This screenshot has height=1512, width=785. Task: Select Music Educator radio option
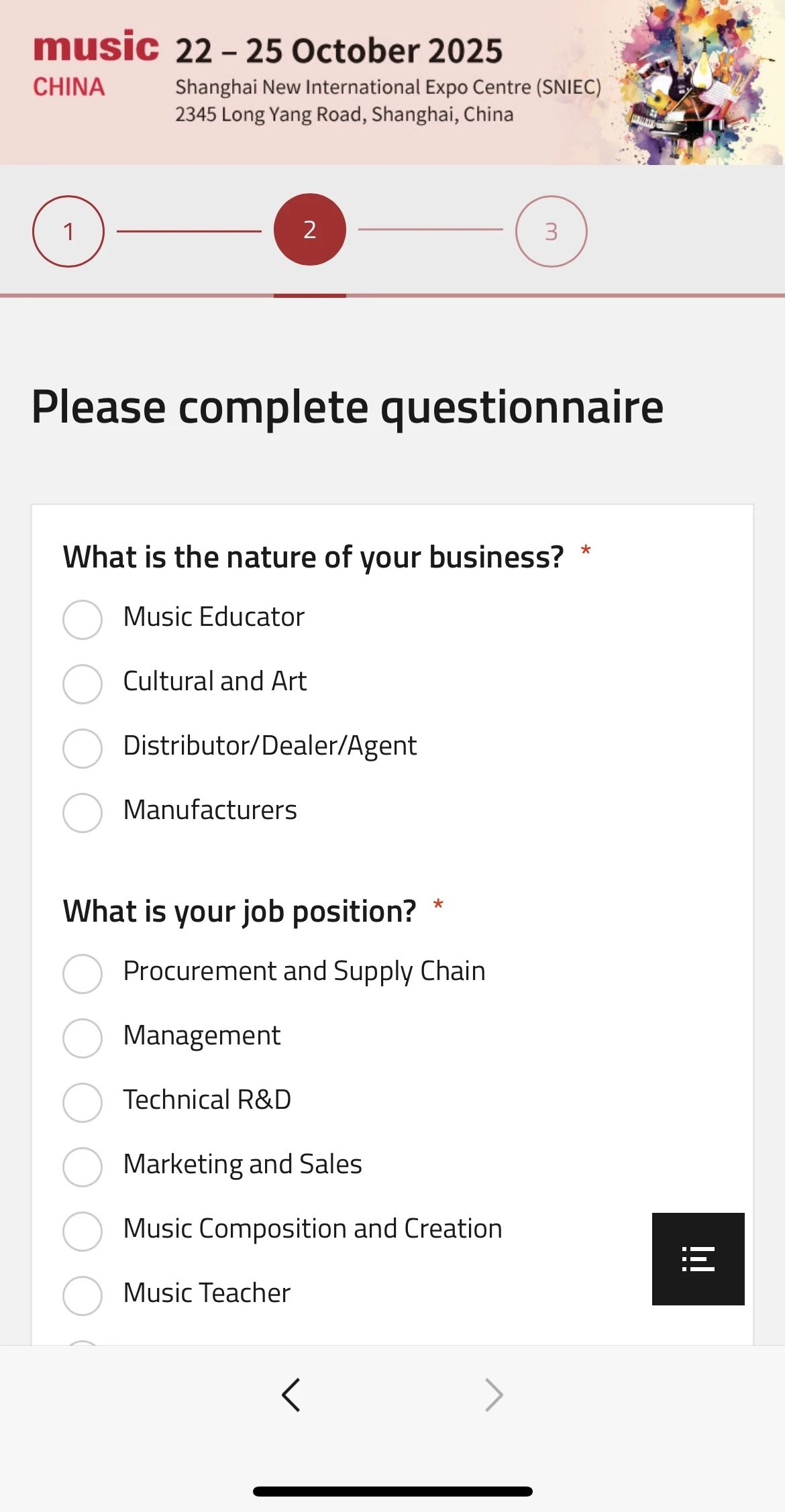pyautogui.click(x=83, y=619)
